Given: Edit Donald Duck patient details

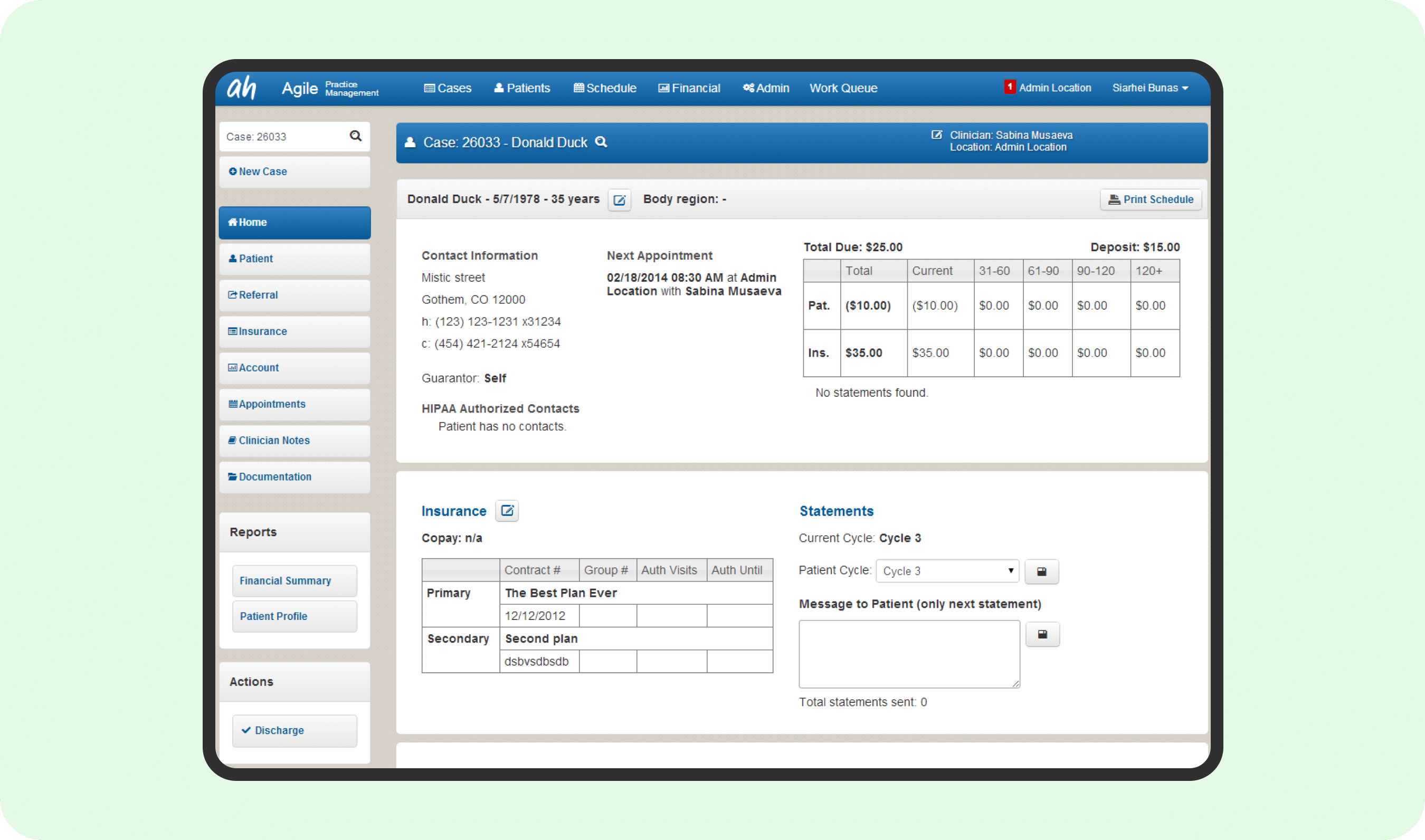Looking at the screenshot, I should [x=620, y=200].
